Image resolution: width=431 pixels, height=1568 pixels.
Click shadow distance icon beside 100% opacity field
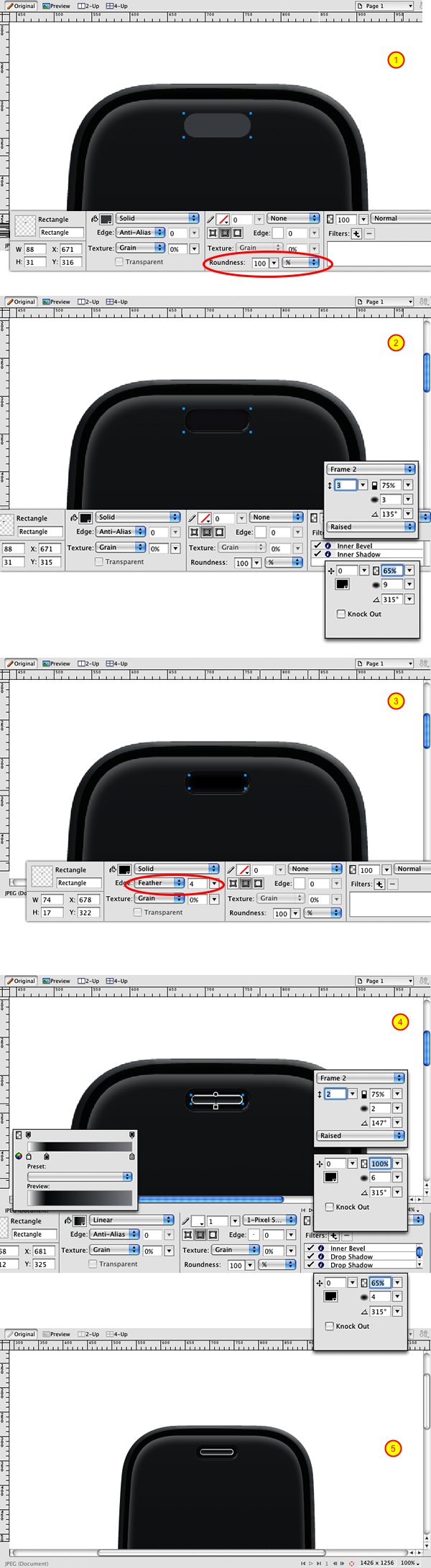tap(320, 1164)
